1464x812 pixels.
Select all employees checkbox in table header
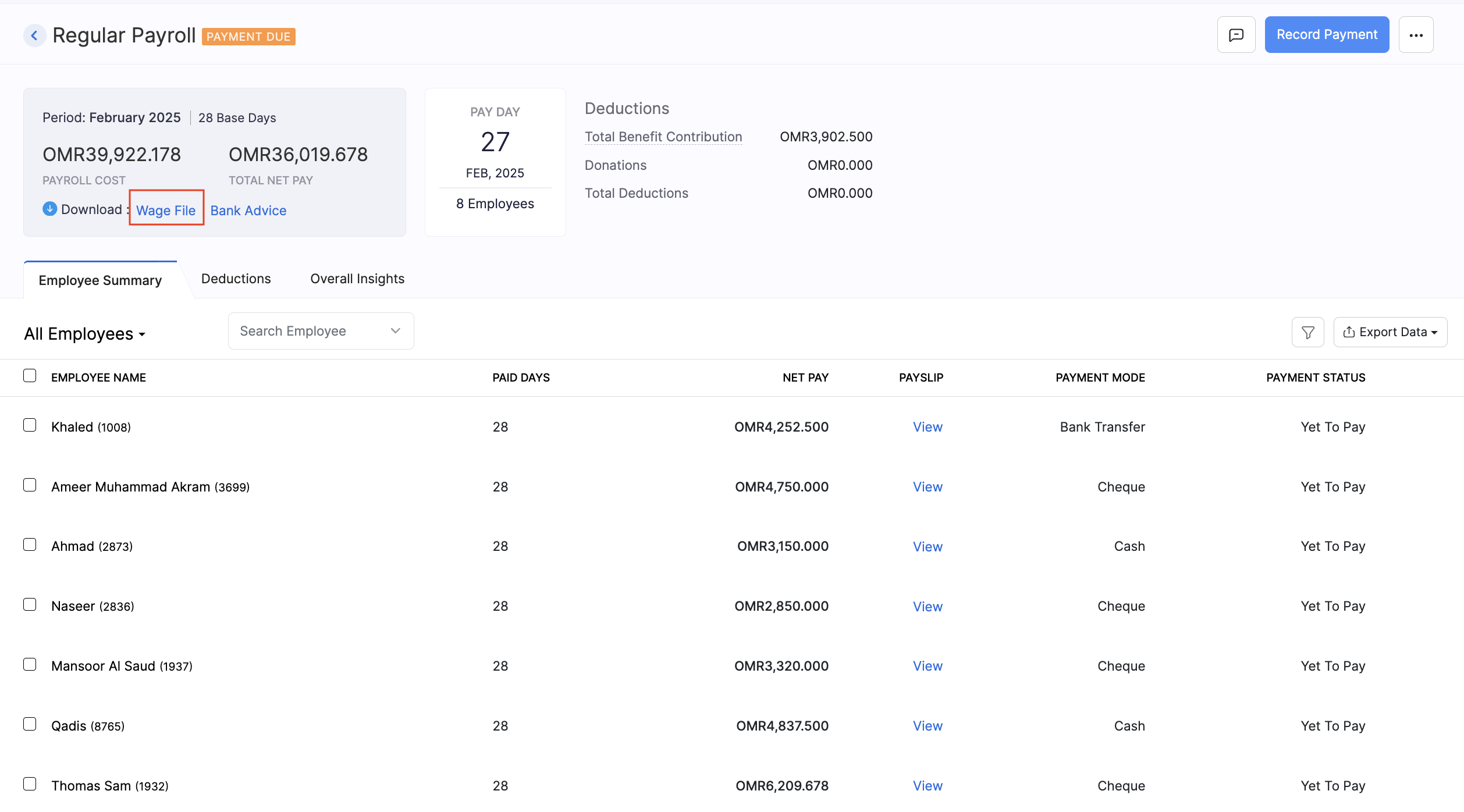[30, 376]
